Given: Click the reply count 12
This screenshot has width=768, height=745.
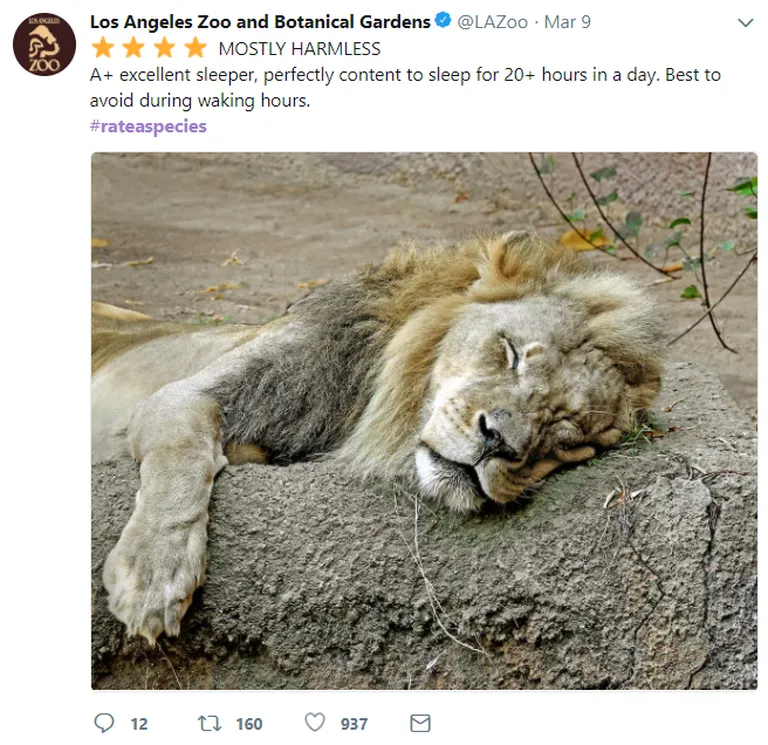Looking at the screenshot, I should point(139,724).
